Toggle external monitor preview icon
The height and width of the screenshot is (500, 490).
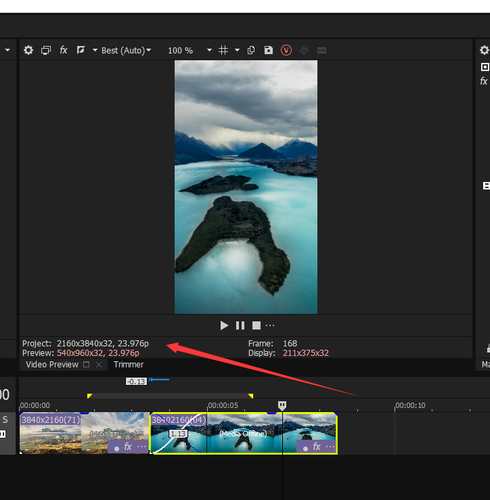[x=46, y=50]
